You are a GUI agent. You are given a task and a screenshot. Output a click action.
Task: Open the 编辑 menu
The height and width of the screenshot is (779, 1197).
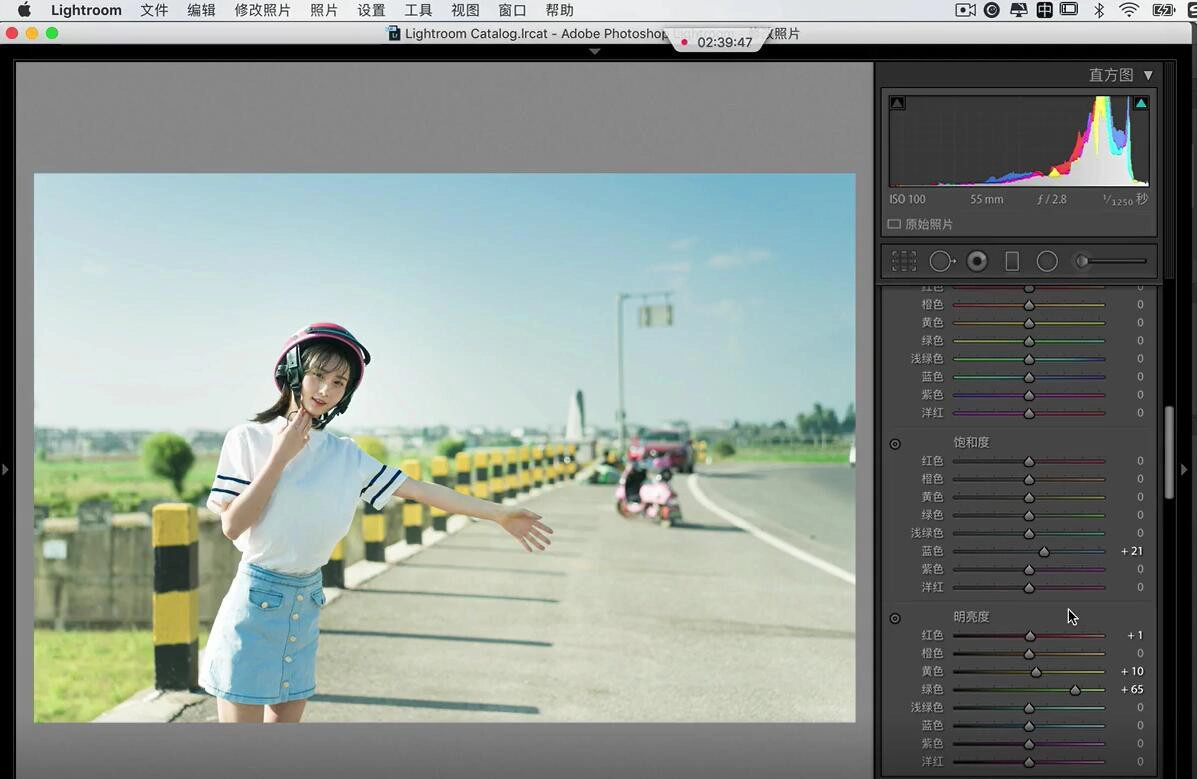coord(202,10)
